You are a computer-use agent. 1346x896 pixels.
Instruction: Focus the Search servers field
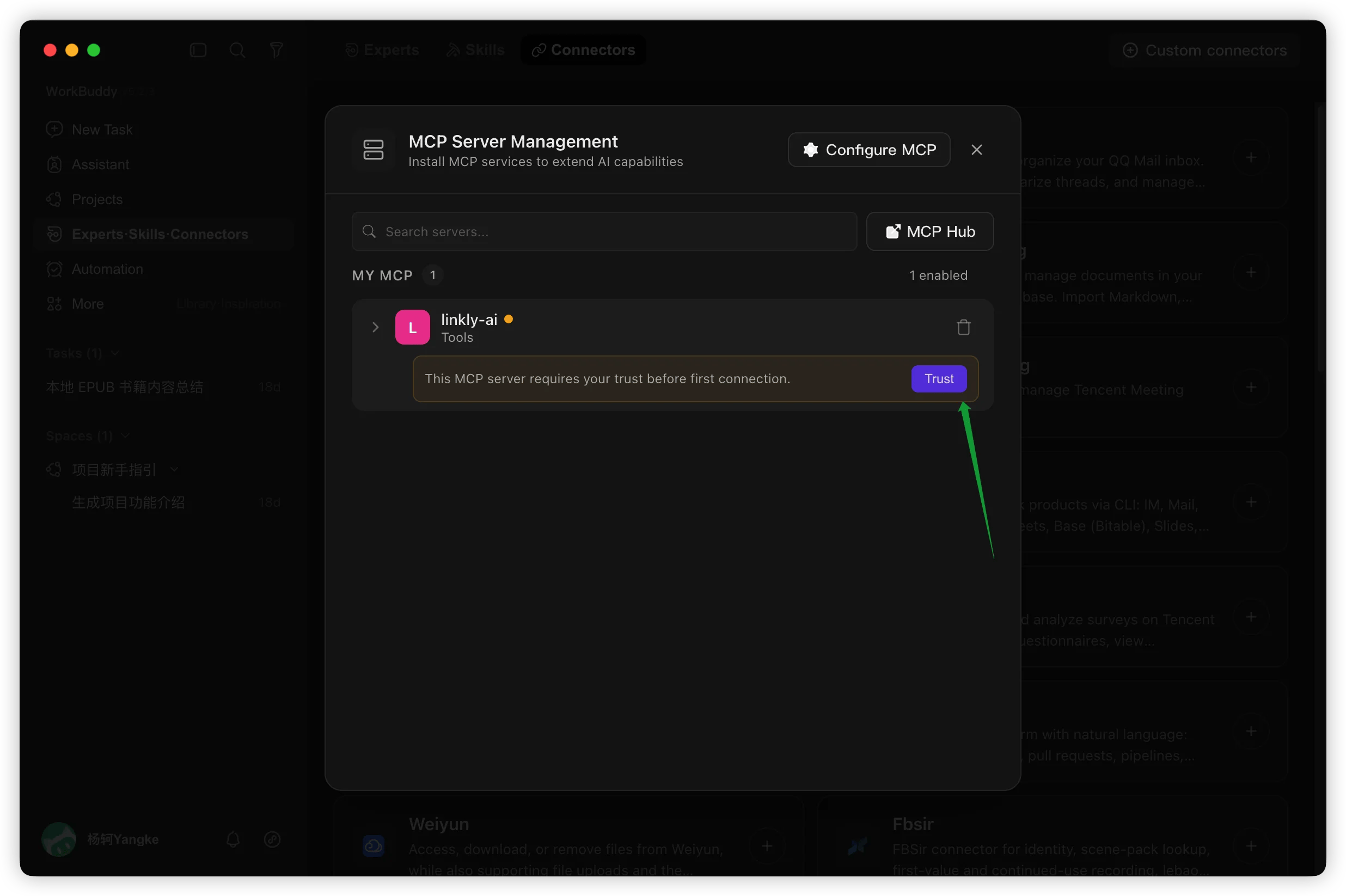[x=604, y=231]
